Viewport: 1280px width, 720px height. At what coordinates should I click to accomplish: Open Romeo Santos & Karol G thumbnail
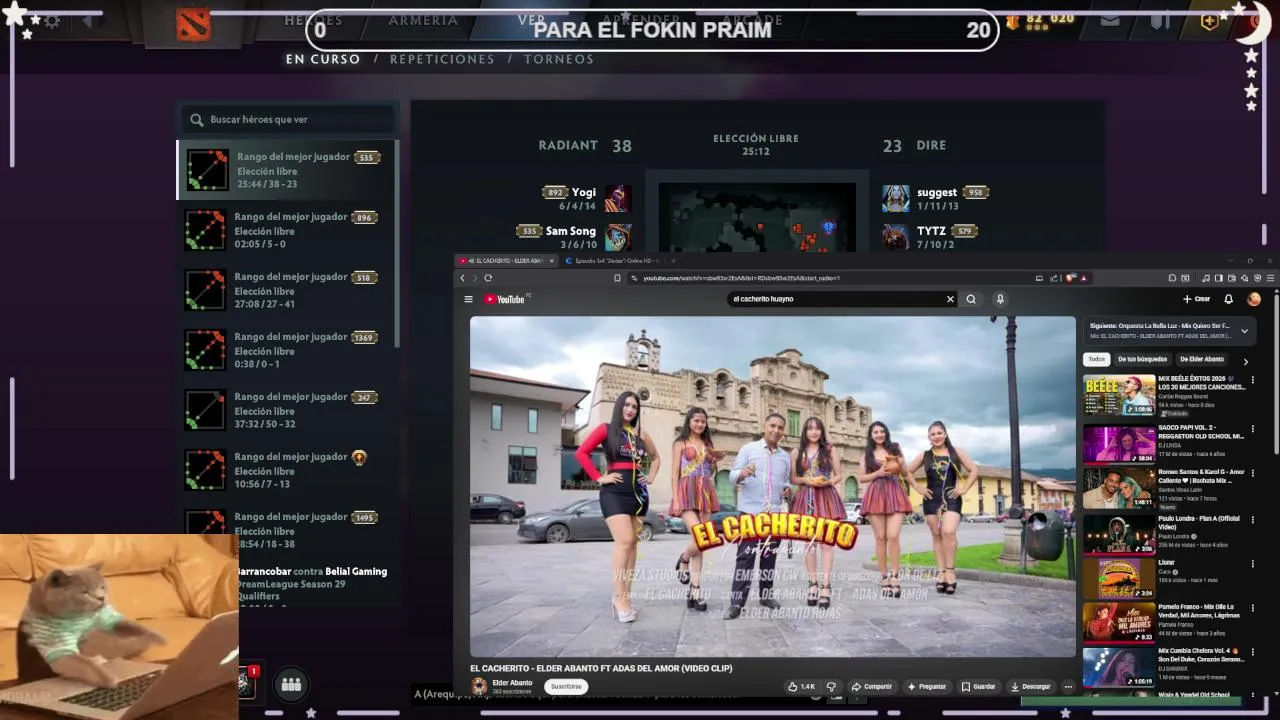click(x=1119, y=488)
